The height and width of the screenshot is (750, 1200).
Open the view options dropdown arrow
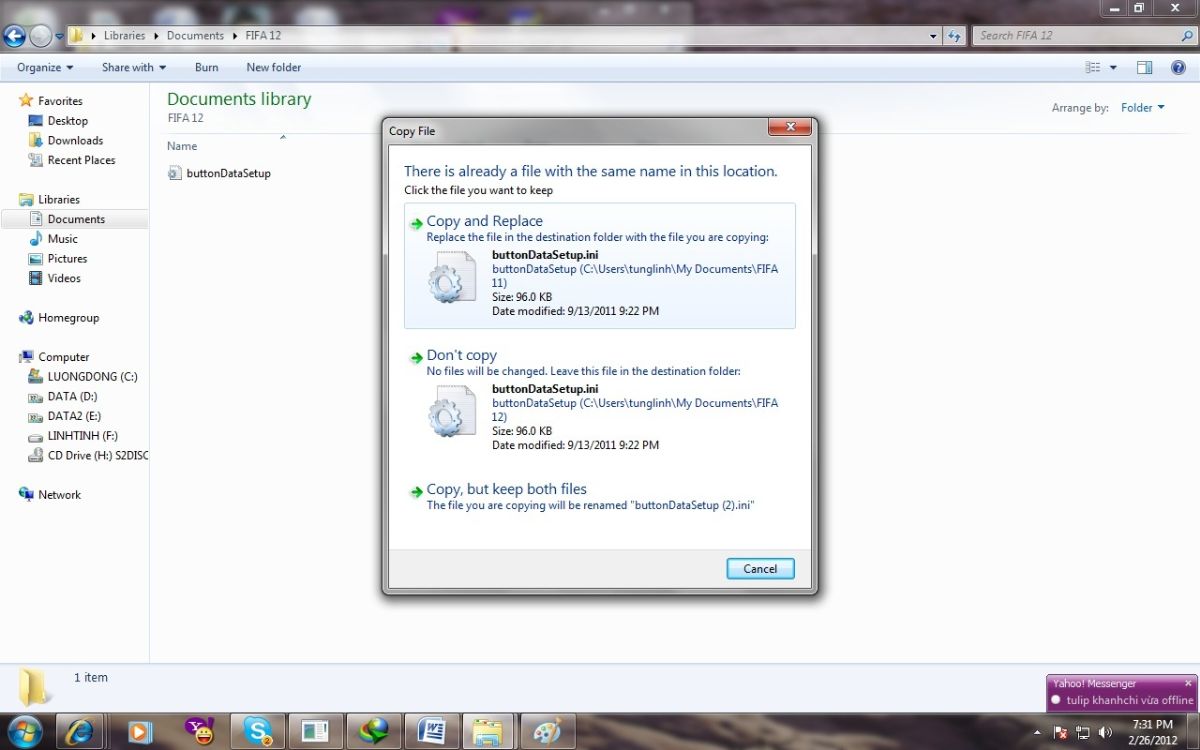point(1113,67)
